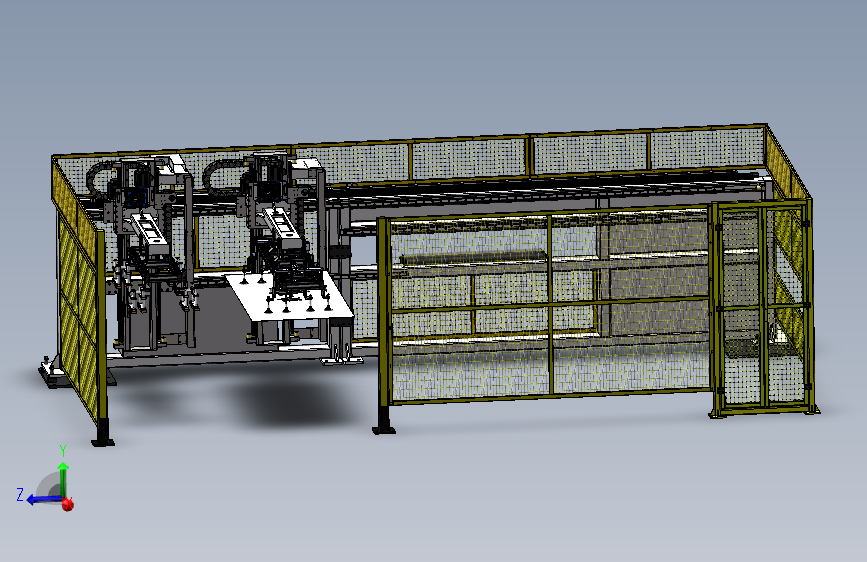Select the yellow mesh side panel at the left end
The height and width of the screenshot is (562, 867).
(x=77, y=292)
